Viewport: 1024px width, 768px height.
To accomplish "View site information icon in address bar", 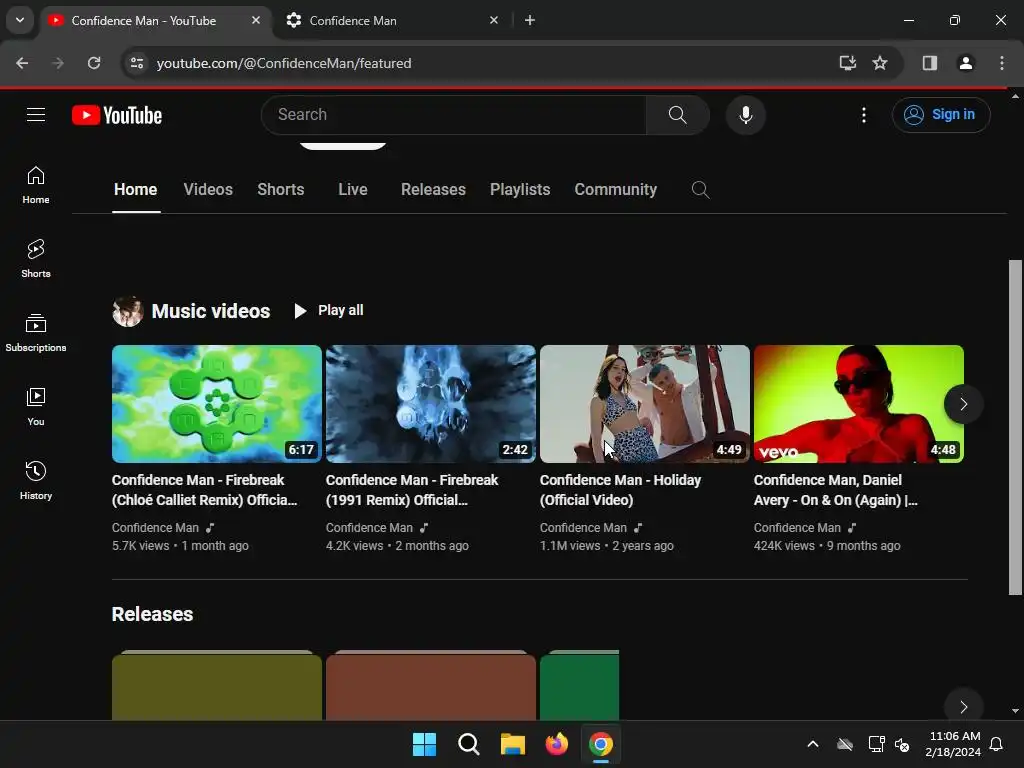I will click(x=137, y=63).
